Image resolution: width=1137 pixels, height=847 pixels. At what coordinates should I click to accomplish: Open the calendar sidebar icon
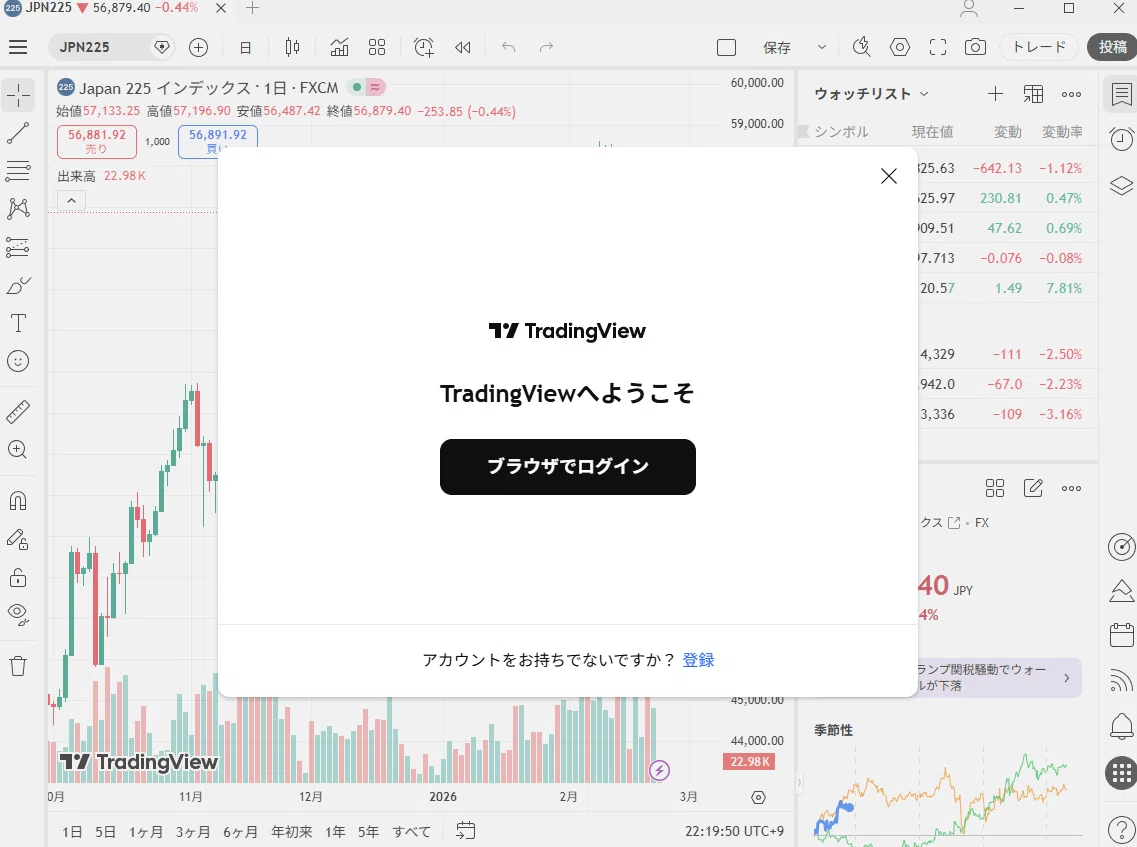point(1121,635)
